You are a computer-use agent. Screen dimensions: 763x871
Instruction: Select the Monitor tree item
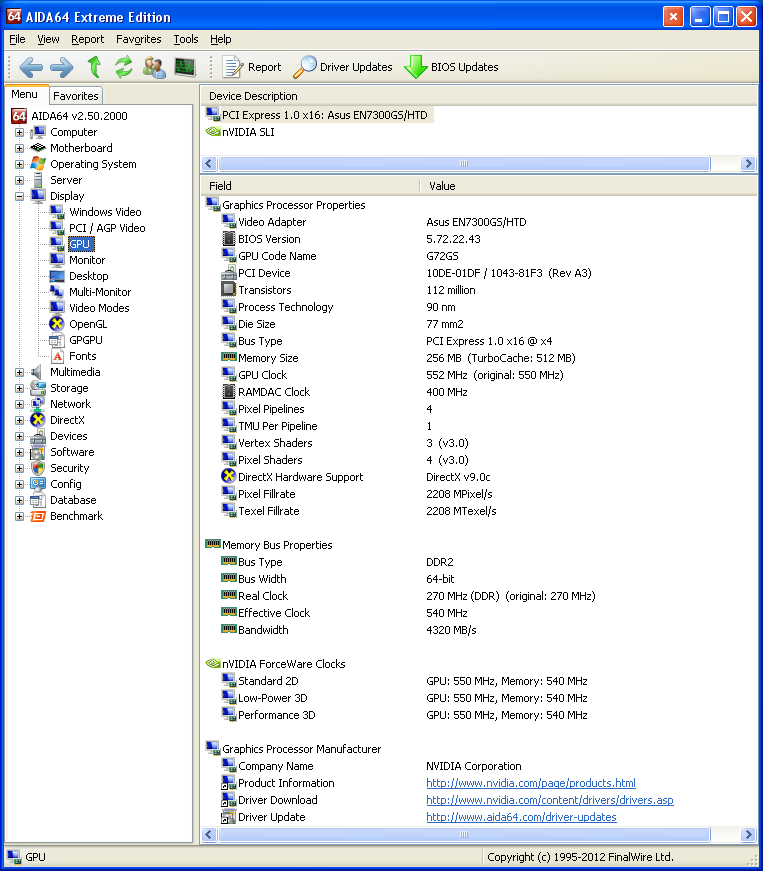click(87, 260)
